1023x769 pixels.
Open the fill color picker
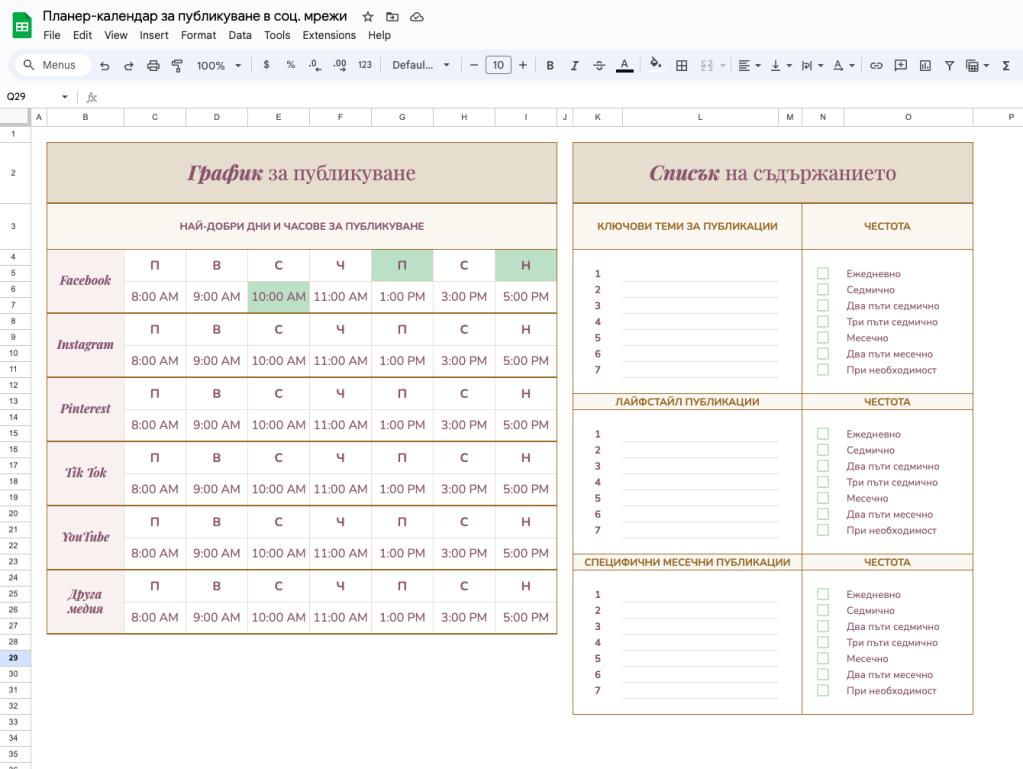[x=655, y=65]
